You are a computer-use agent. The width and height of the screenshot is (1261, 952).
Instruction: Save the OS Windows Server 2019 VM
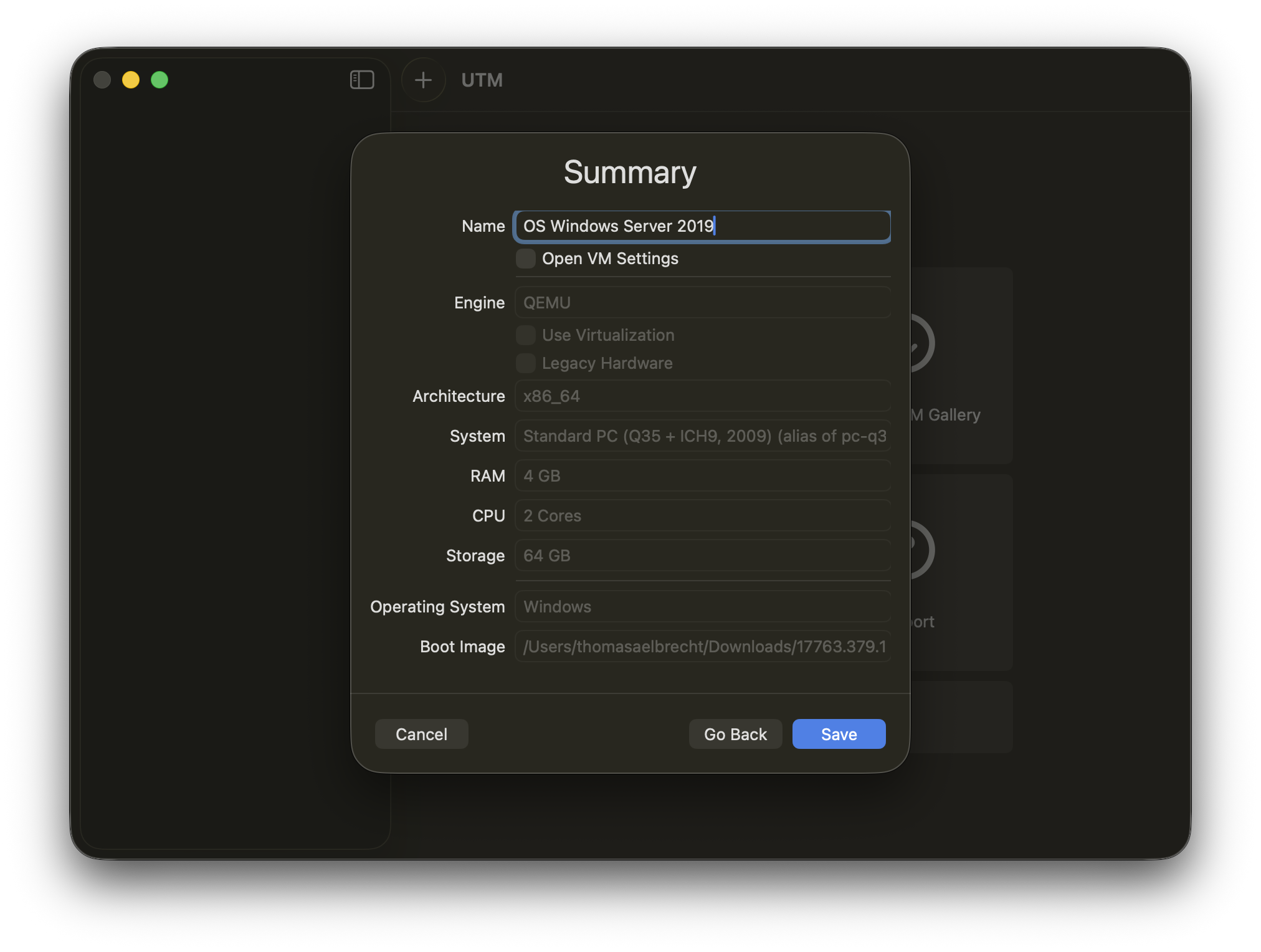click(x=838, y=733)
